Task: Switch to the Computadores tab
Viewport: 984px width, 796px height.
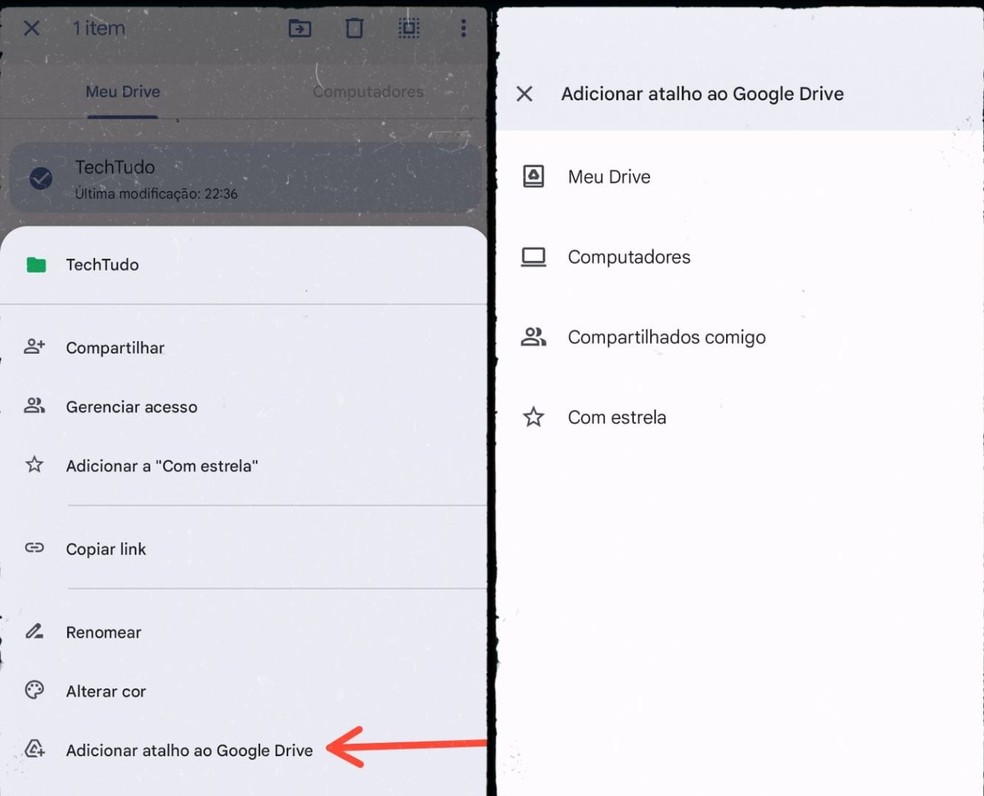Action: 368,92
